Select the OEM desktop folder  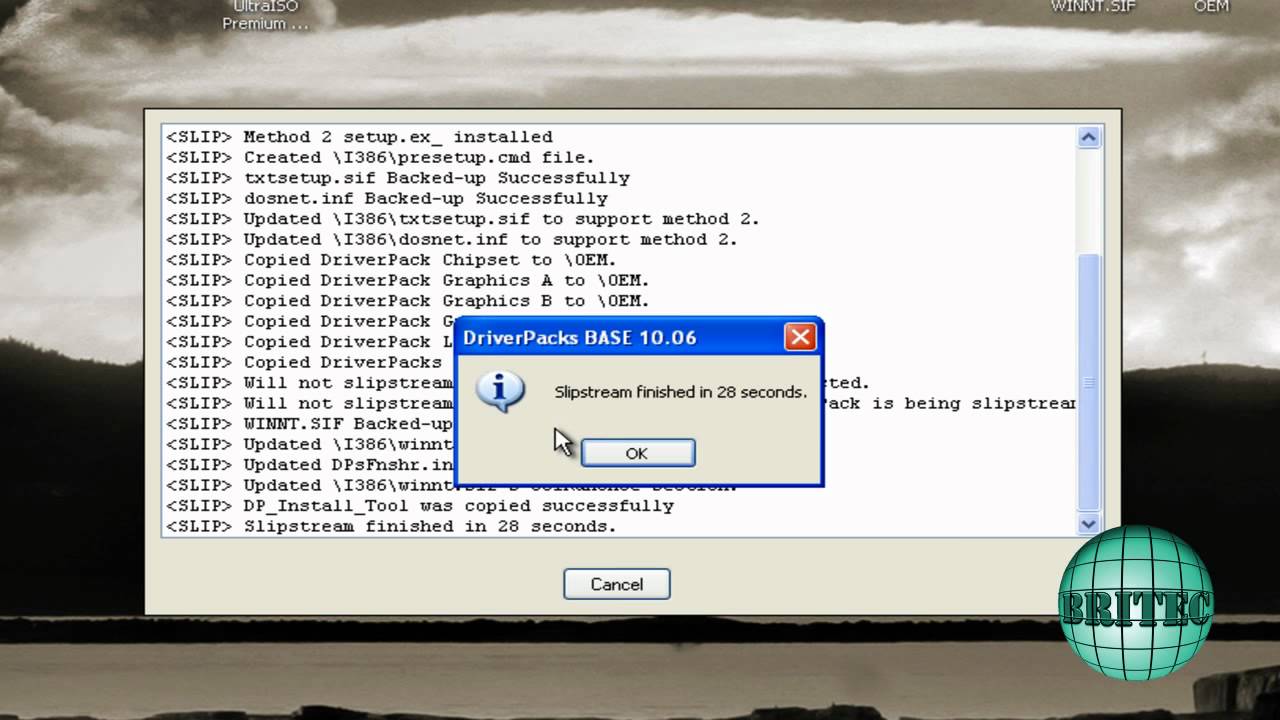1211,6
